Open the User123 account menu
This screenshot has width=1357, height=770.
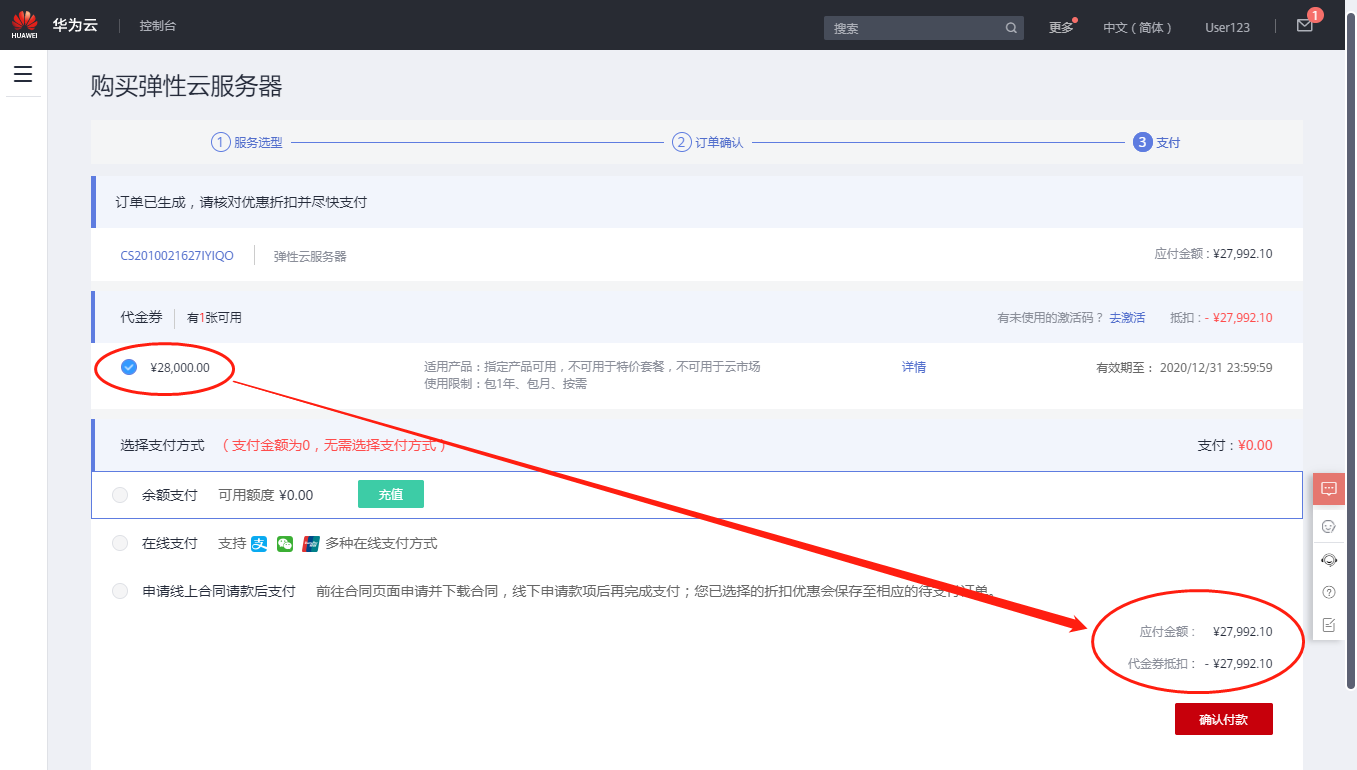coord(1227,28)
